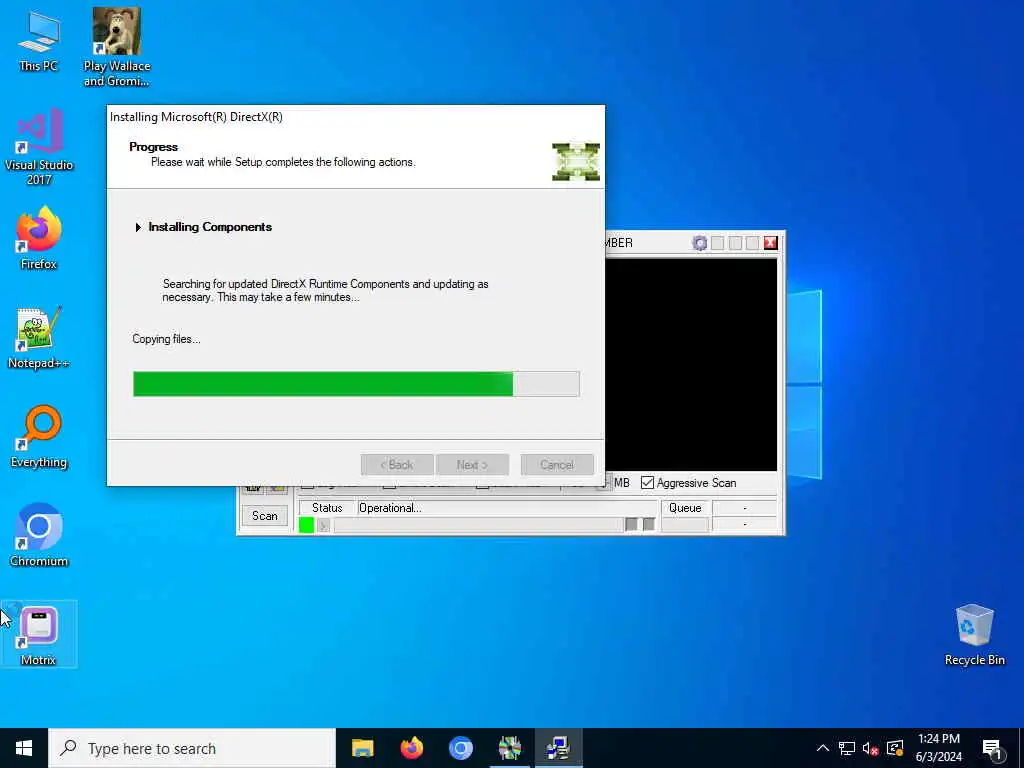Switch to Chromium in the taskbar
Screen dimensions: 1024x768
coord(460,748)
